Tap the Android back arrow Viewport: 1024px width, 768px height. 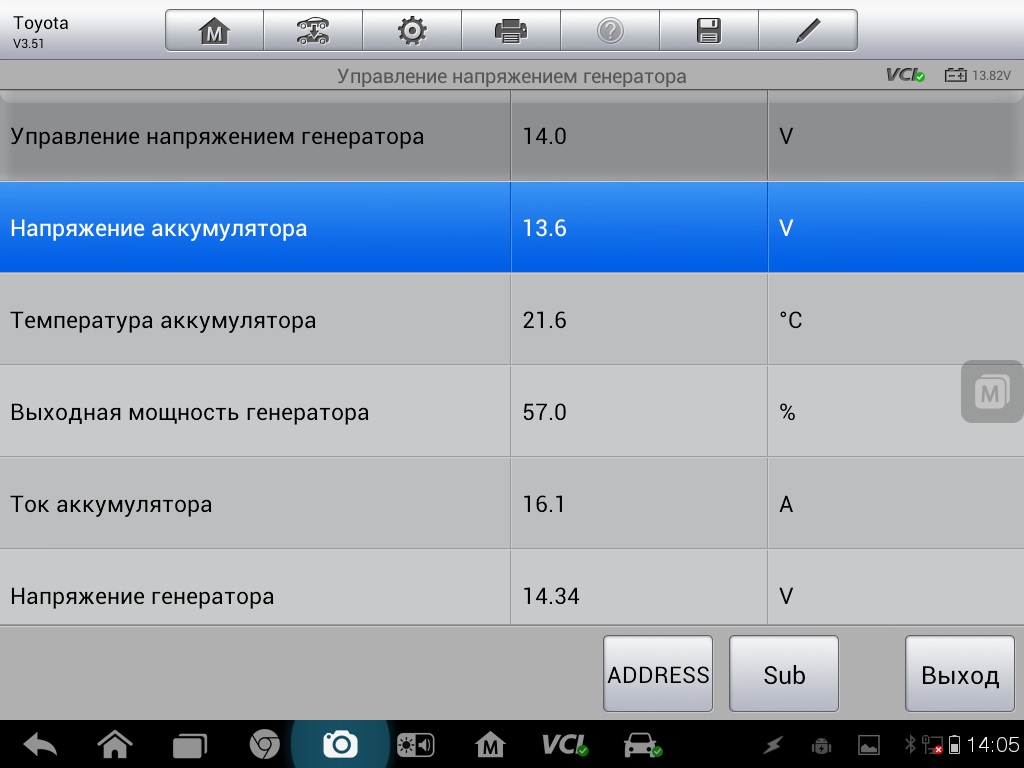[x=40, y=745]
